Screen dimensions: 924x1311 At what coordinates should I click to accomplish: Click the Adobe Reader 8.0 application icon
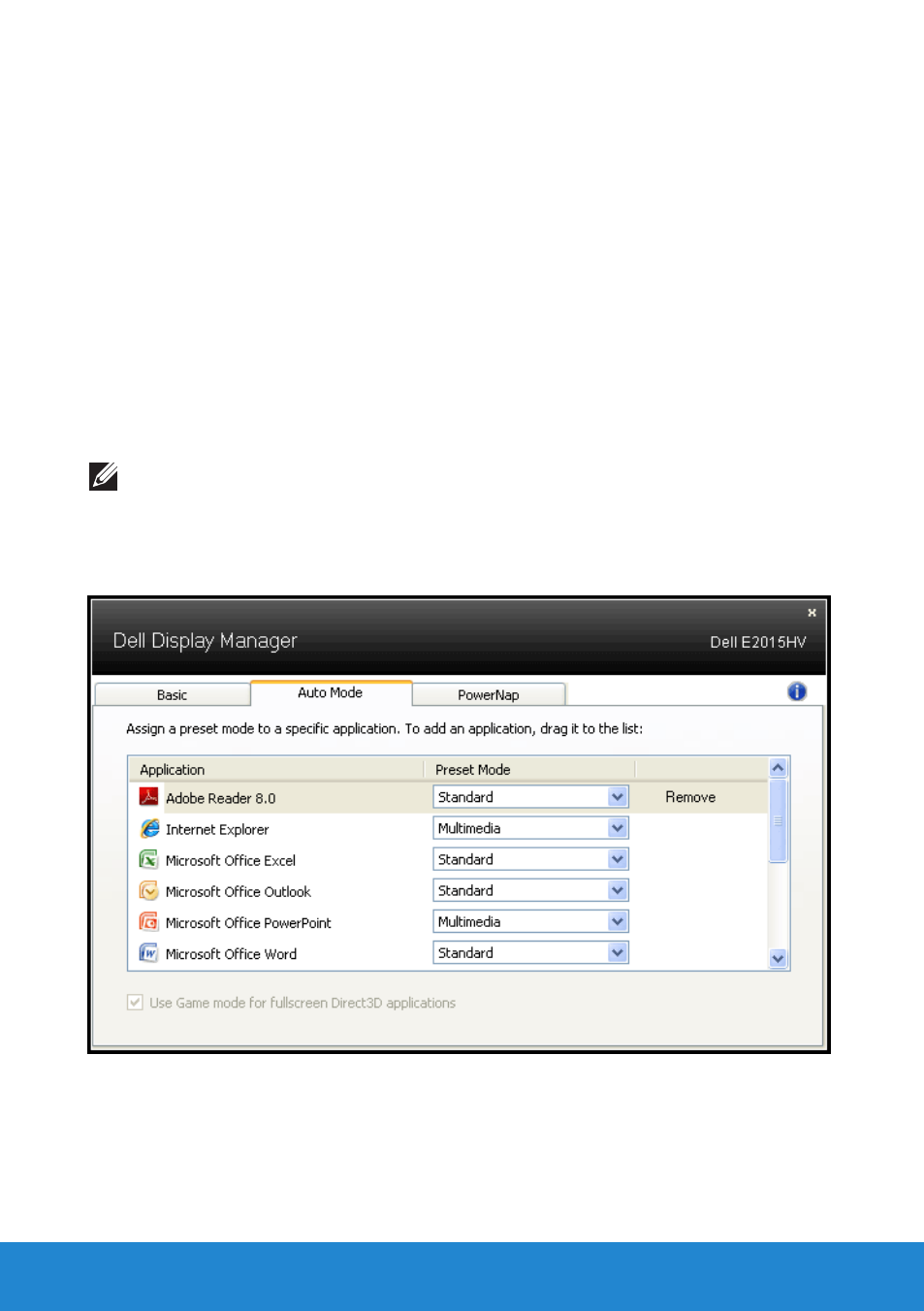148,797
